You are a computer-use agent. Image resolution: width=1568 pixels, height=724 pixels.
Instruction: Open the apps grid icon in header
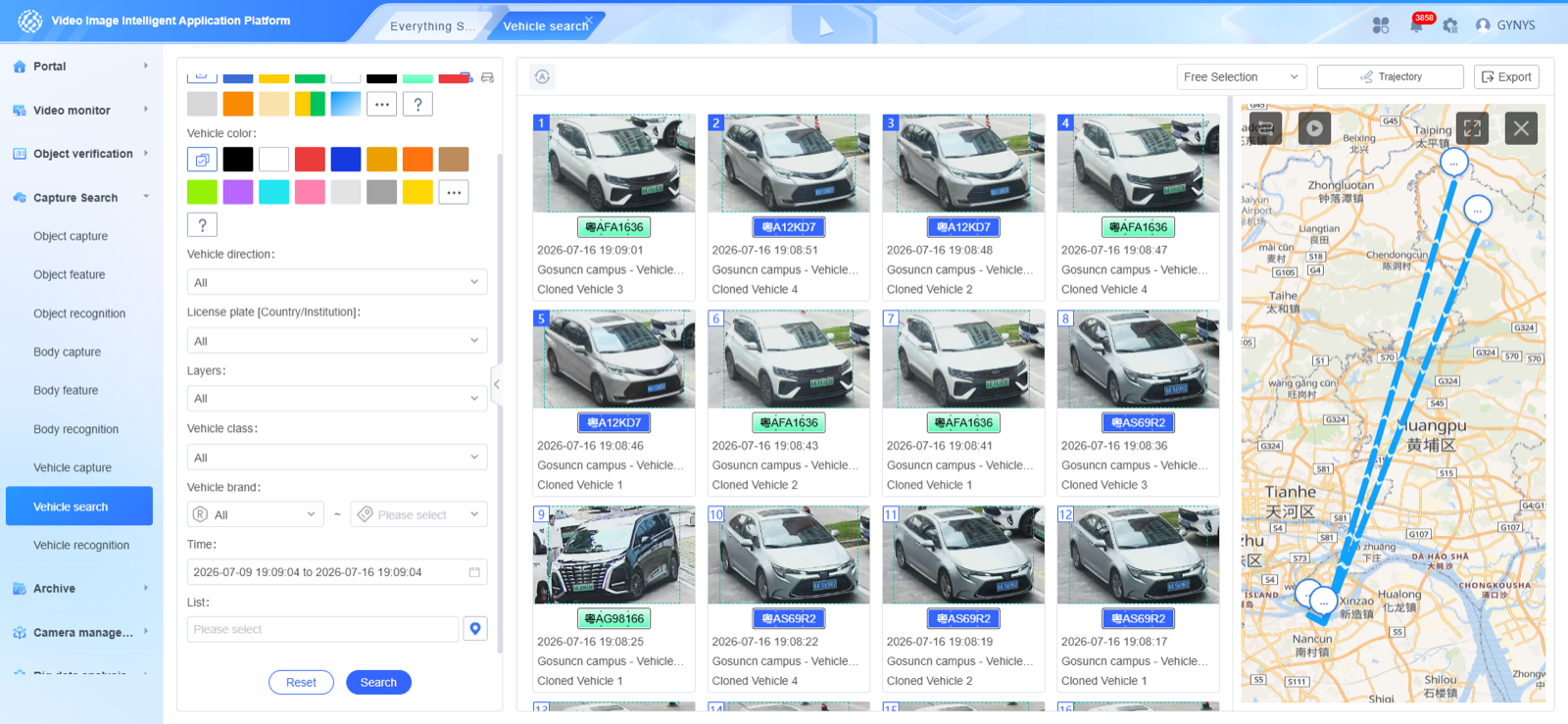coord(1381,25)
